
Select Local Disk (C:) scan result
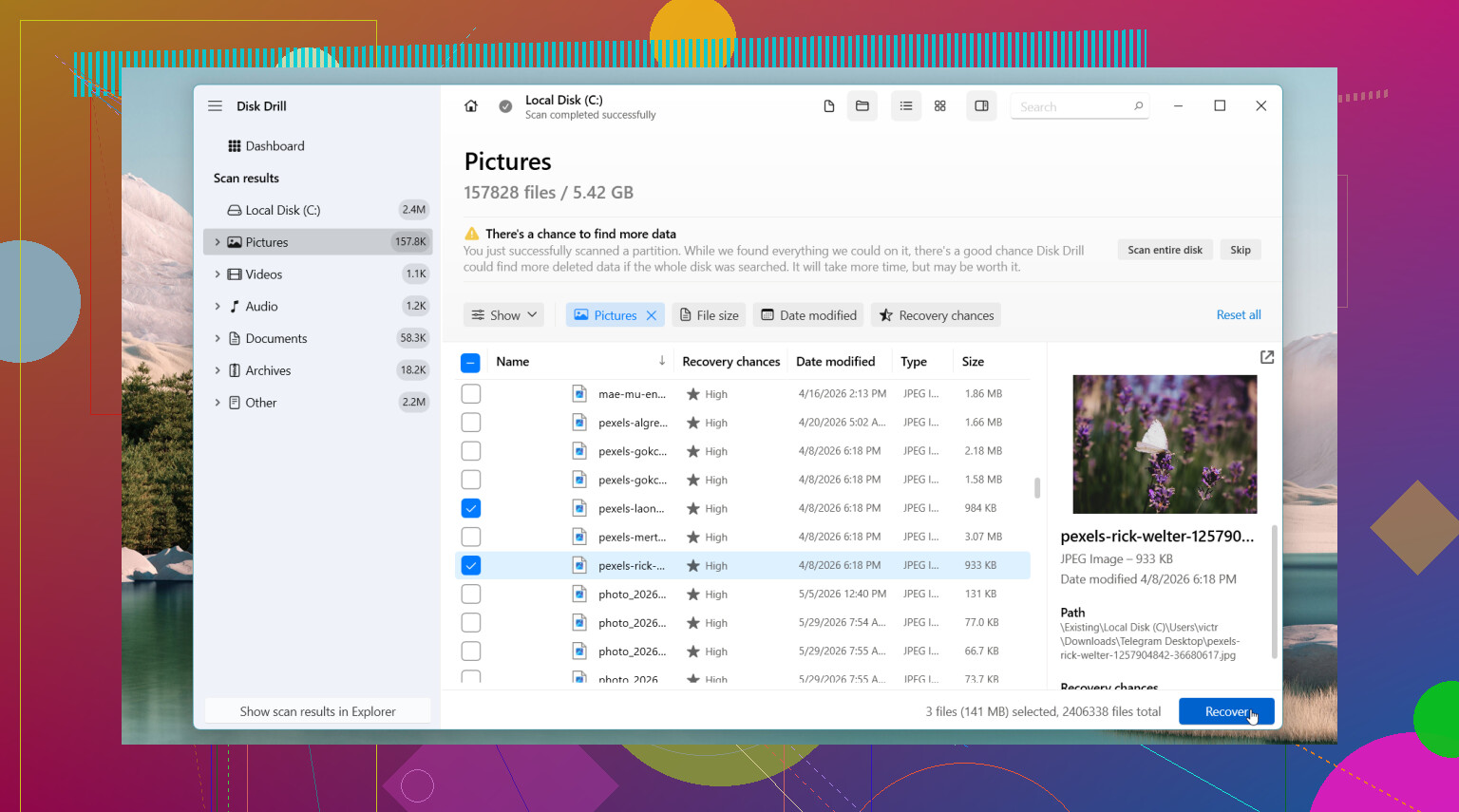point(317,210)
